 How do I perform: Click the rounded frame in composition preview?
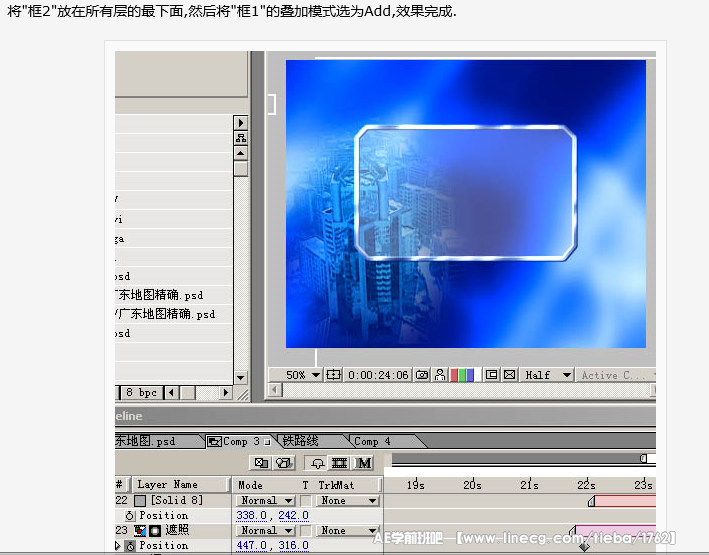point(466,193)
